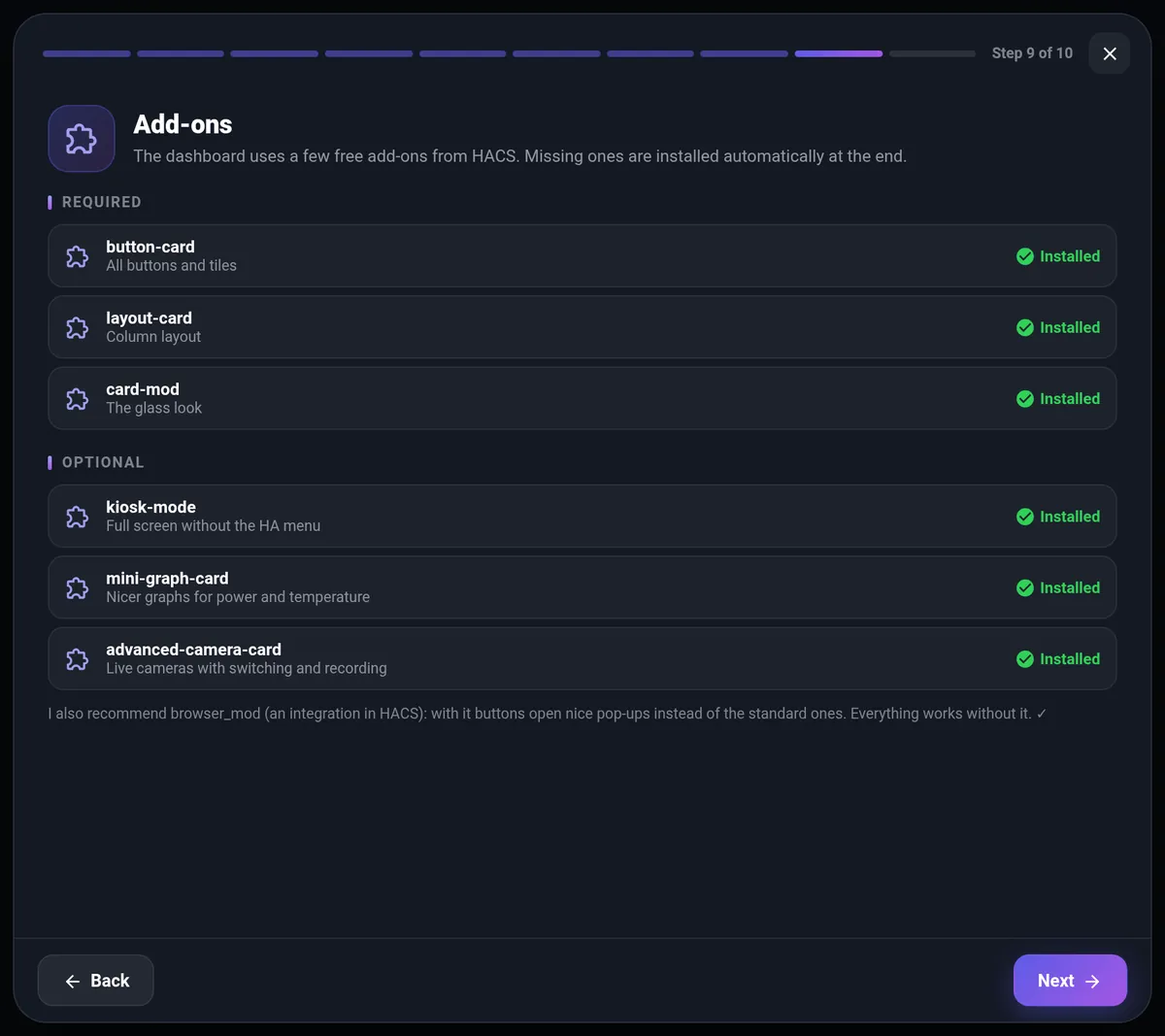
Task: Click the puzzle icon beside layout-card
Action: click(x=78, y=327)
